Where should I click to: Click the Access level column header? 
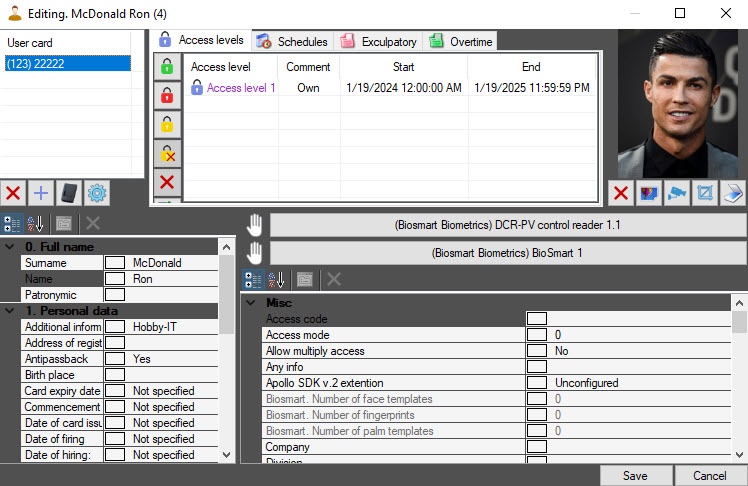click(220, 67)
